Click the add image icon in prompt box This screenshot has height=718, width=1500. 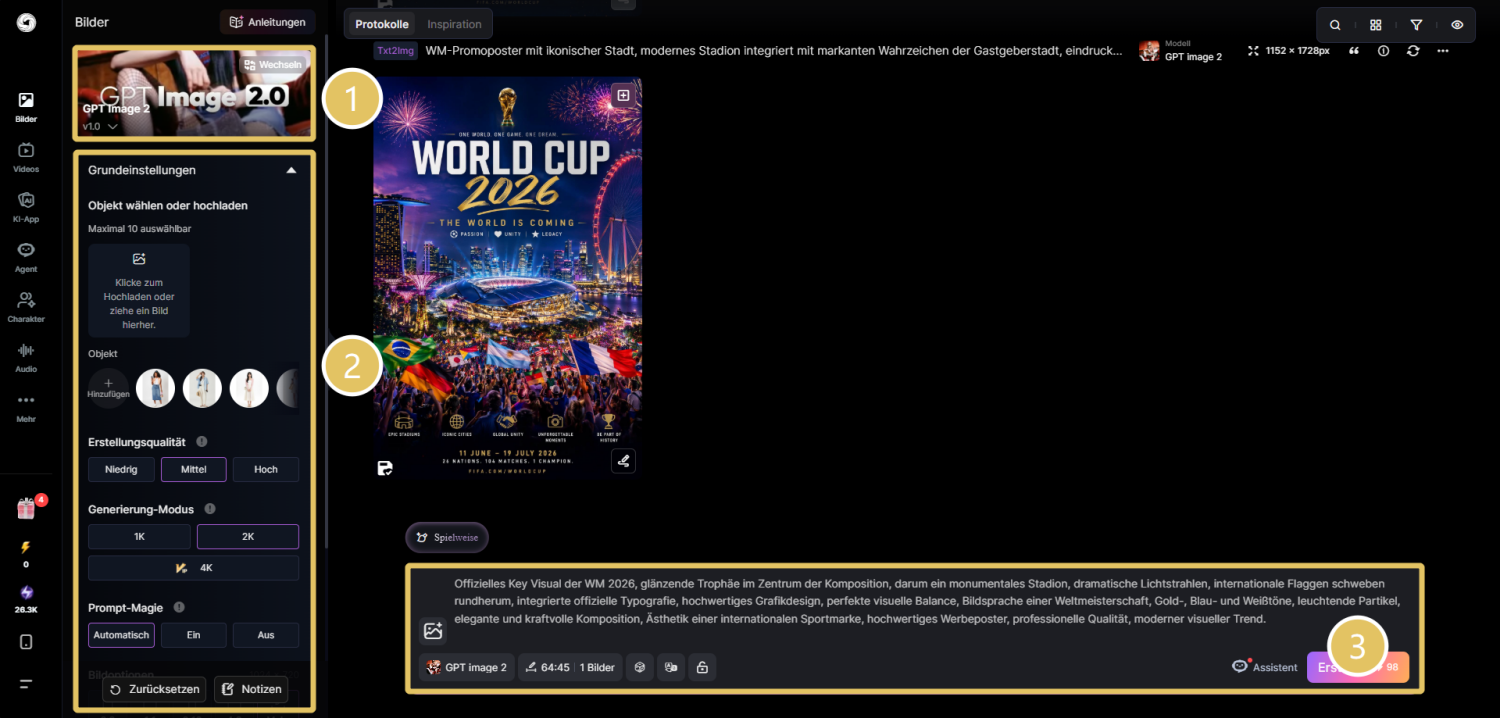pyautogui.click(x=433, y=631)
